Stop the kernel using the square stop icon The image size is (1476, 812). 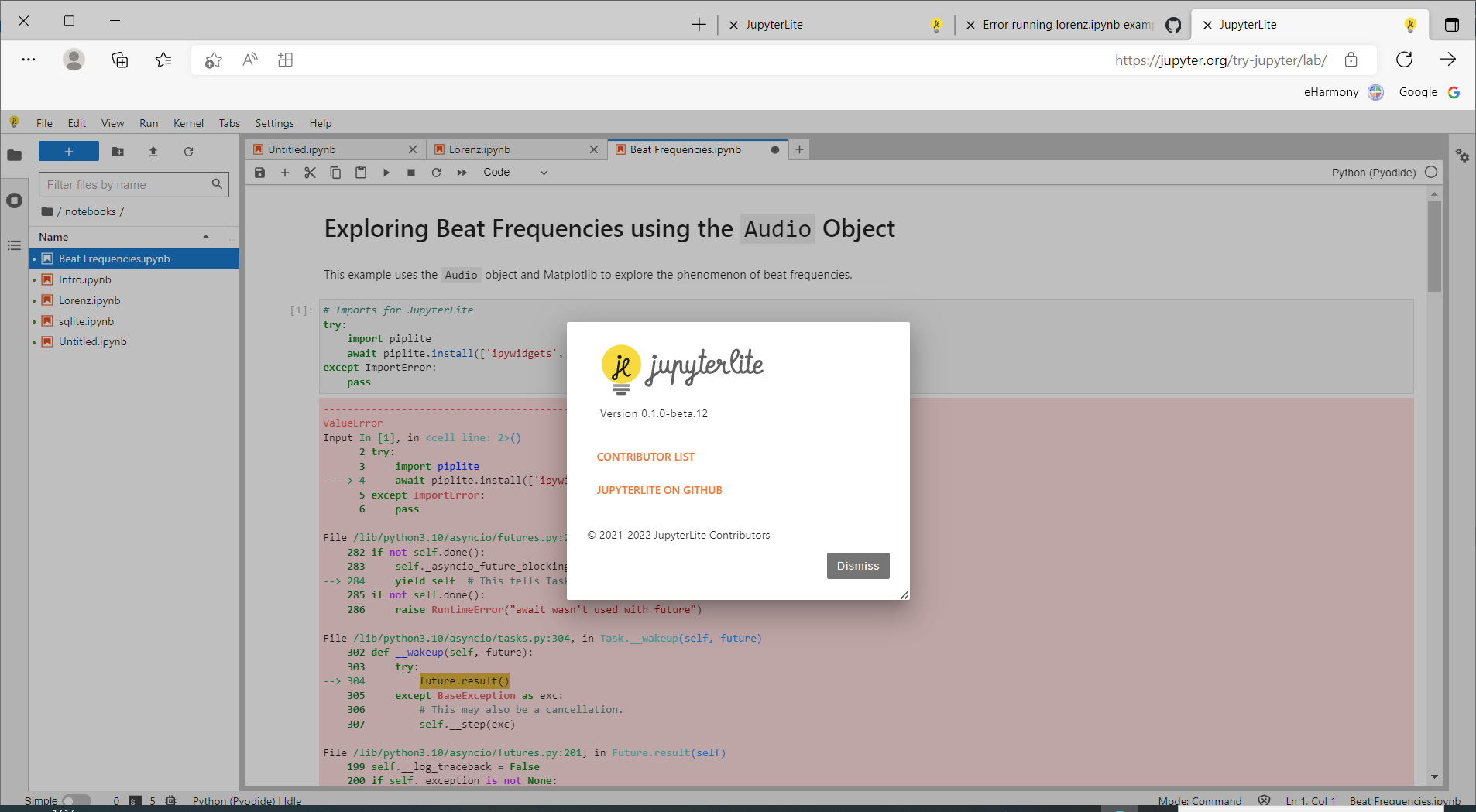click(410, 172)
